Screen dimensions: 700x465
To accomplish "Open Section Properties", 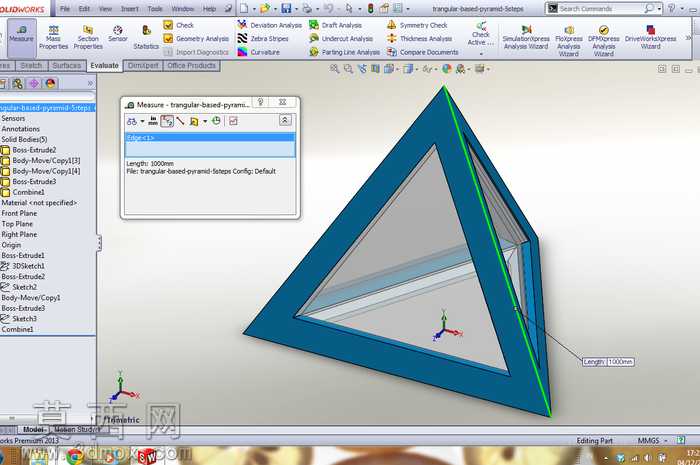I will coord(88,37).
